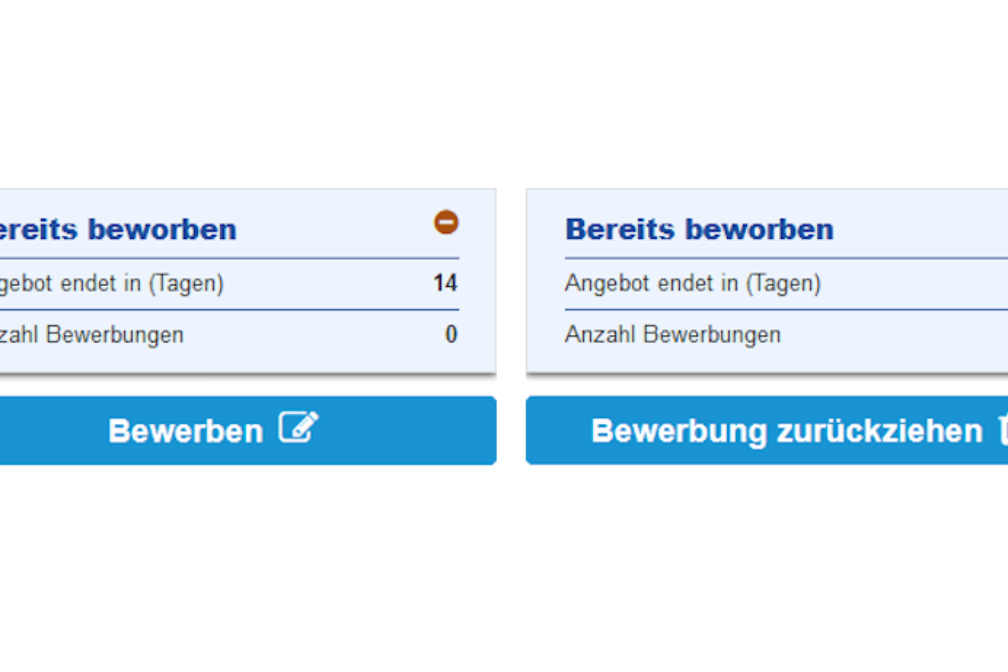Click the word Anzahl in the right card
1008x672 pixels.
click(600, 334)
